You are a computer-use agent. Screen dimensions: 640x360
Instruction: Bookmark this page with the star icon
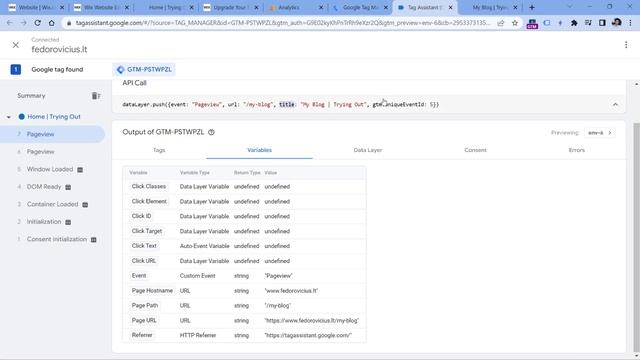[515, 23]
